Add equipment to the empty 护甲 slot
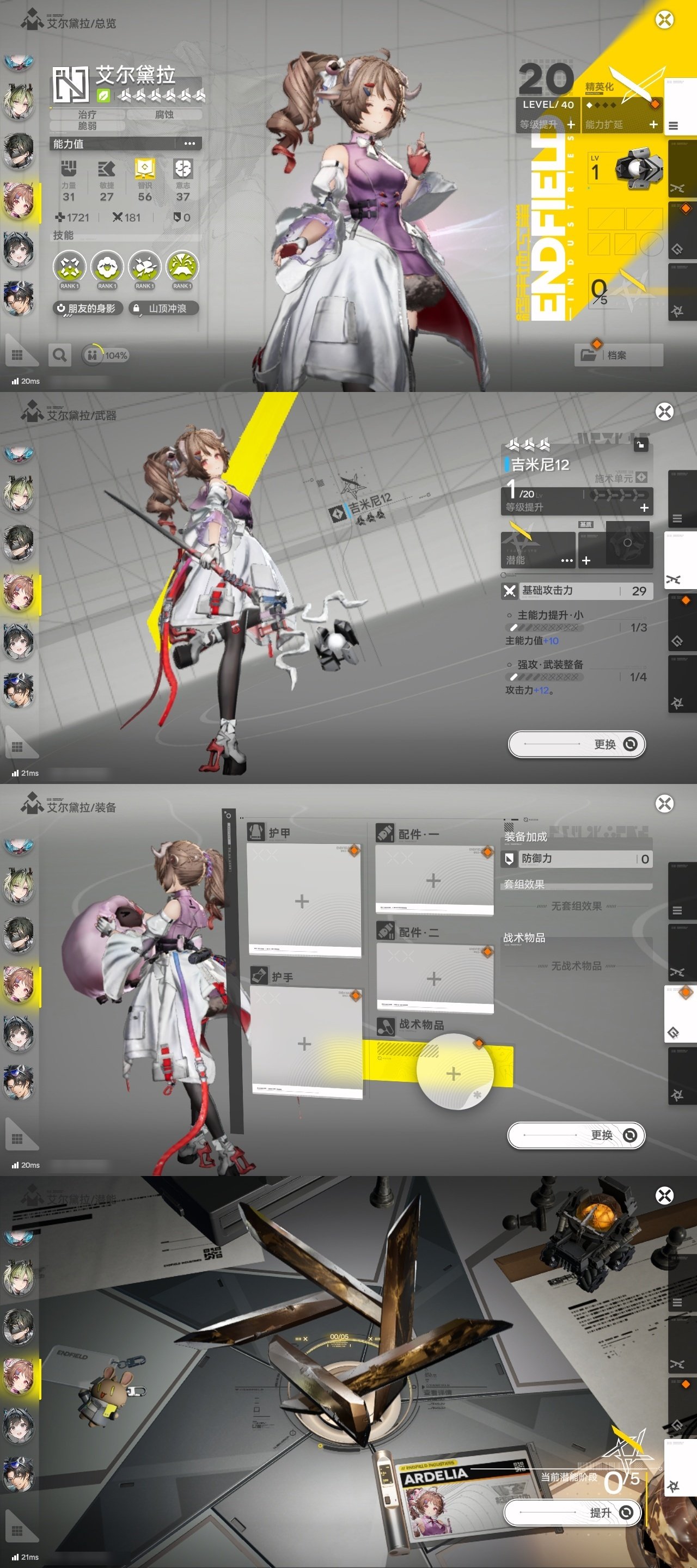This screenshot has width=697, height=1568. pyautogui.click(x=303, y=901)
